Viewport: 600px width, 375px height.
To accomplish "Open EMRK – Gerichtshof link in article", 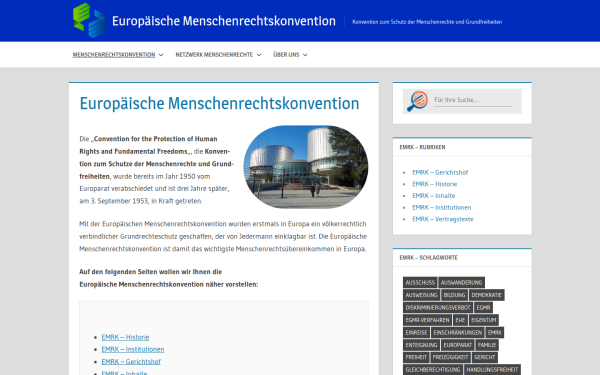I will click(131, 362).
